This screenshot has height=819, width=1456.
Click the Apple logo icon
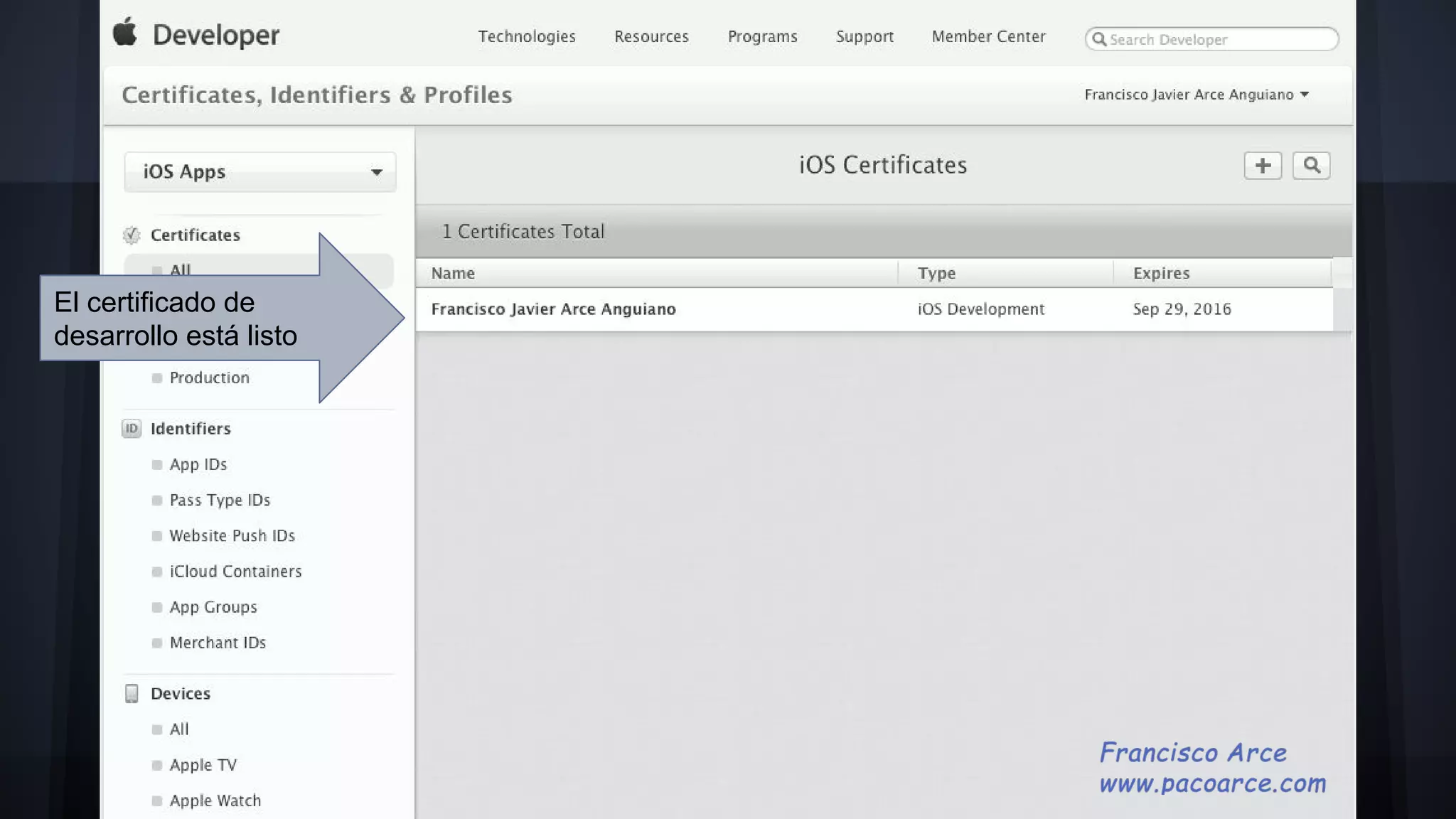[125, 32]
